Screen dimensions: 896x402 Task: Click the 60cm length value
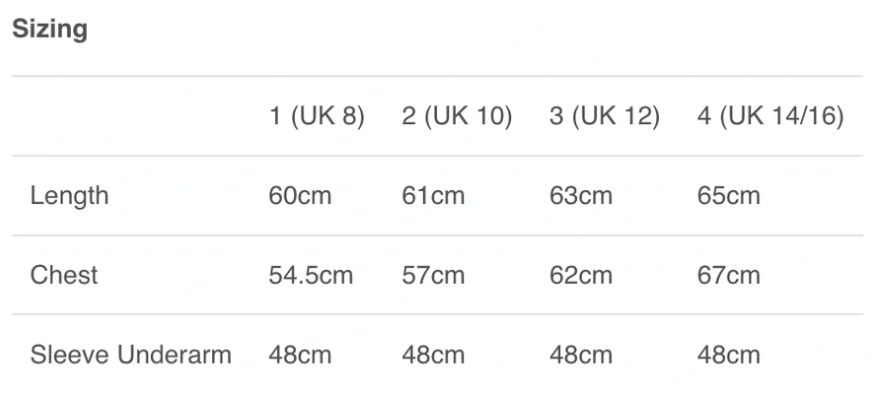click(300, 196)
